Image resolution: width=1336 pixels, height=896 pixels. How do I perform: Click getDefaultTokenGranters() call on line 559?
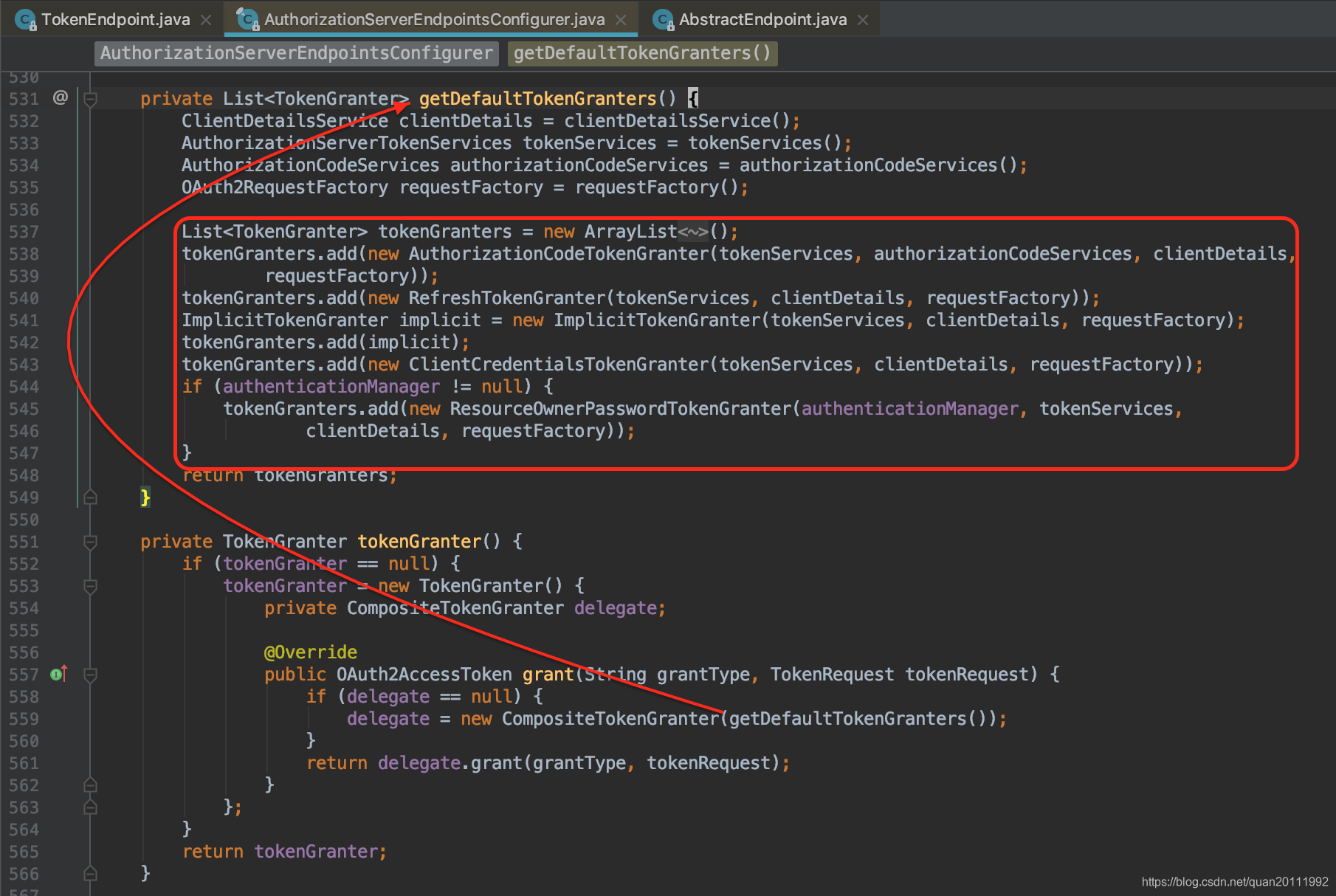(858, 719)
